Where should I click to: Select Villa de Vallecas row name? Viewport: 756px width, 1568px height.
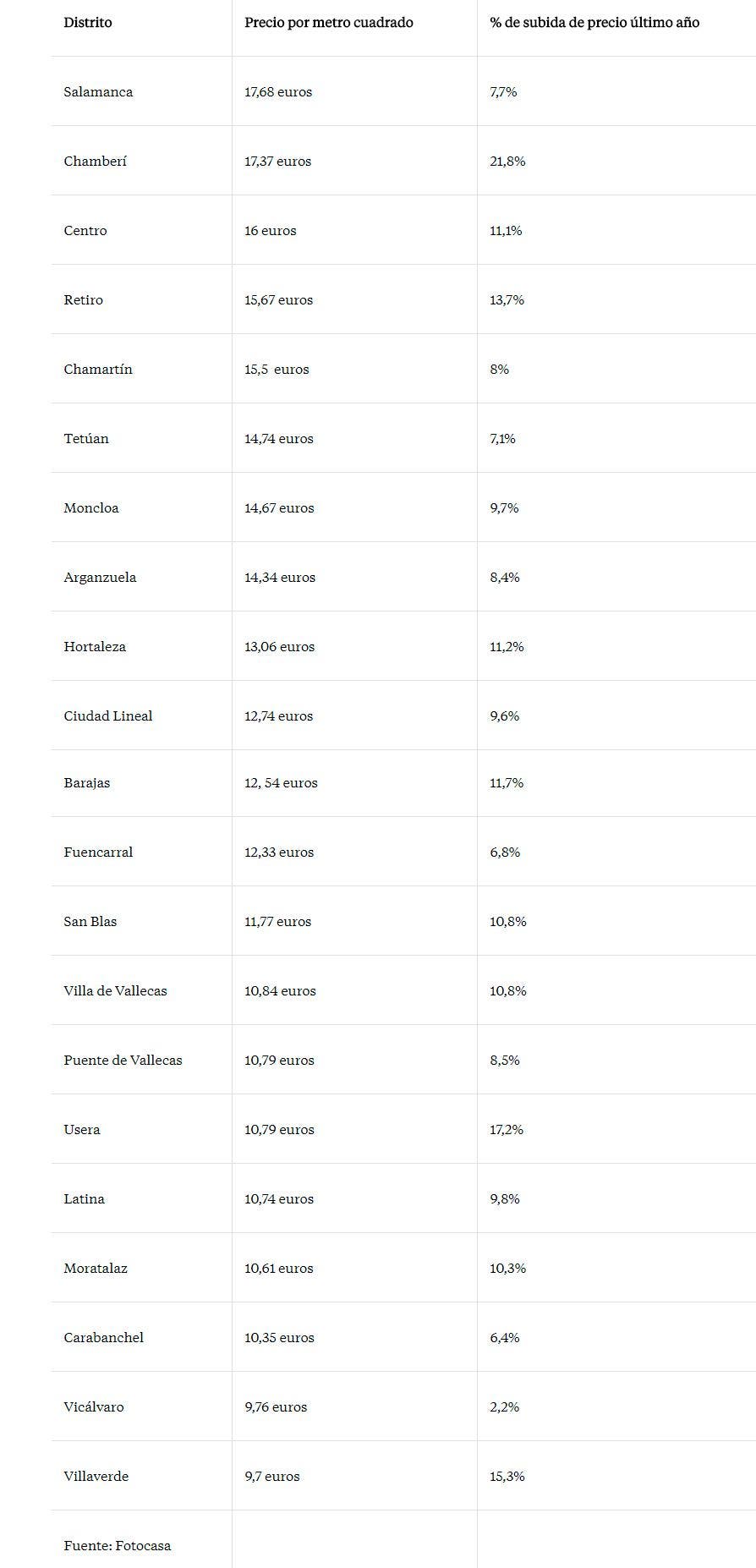116,991
